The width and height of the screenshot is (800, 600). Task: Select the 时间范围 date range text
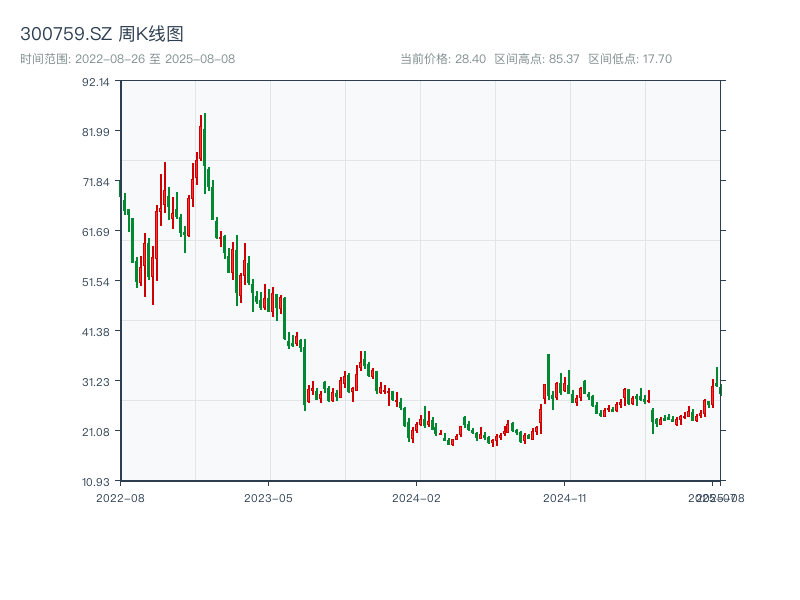128,59
